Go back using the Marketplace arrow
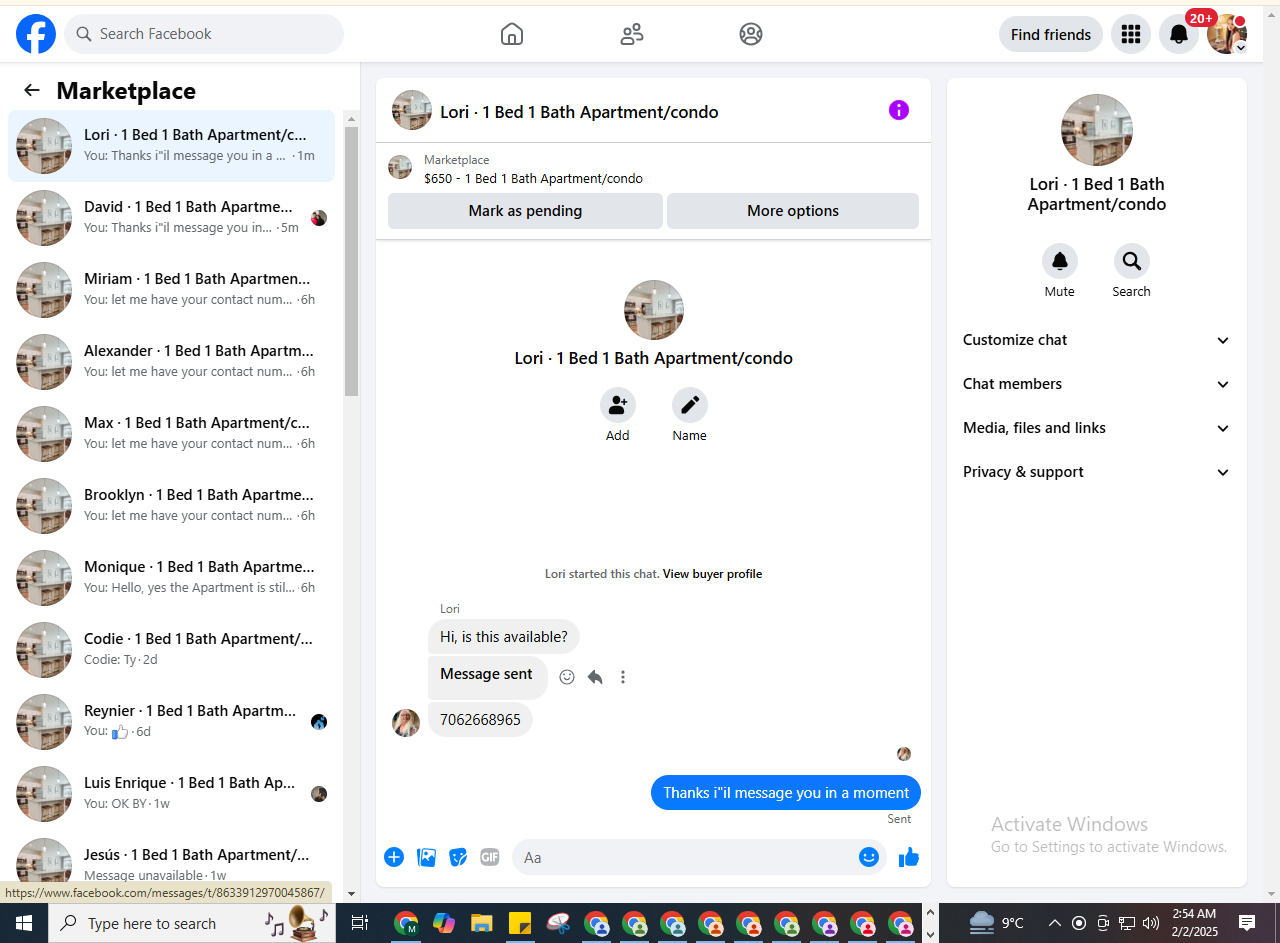Screen dimensions: 1280x943 [x=32, y=90]
